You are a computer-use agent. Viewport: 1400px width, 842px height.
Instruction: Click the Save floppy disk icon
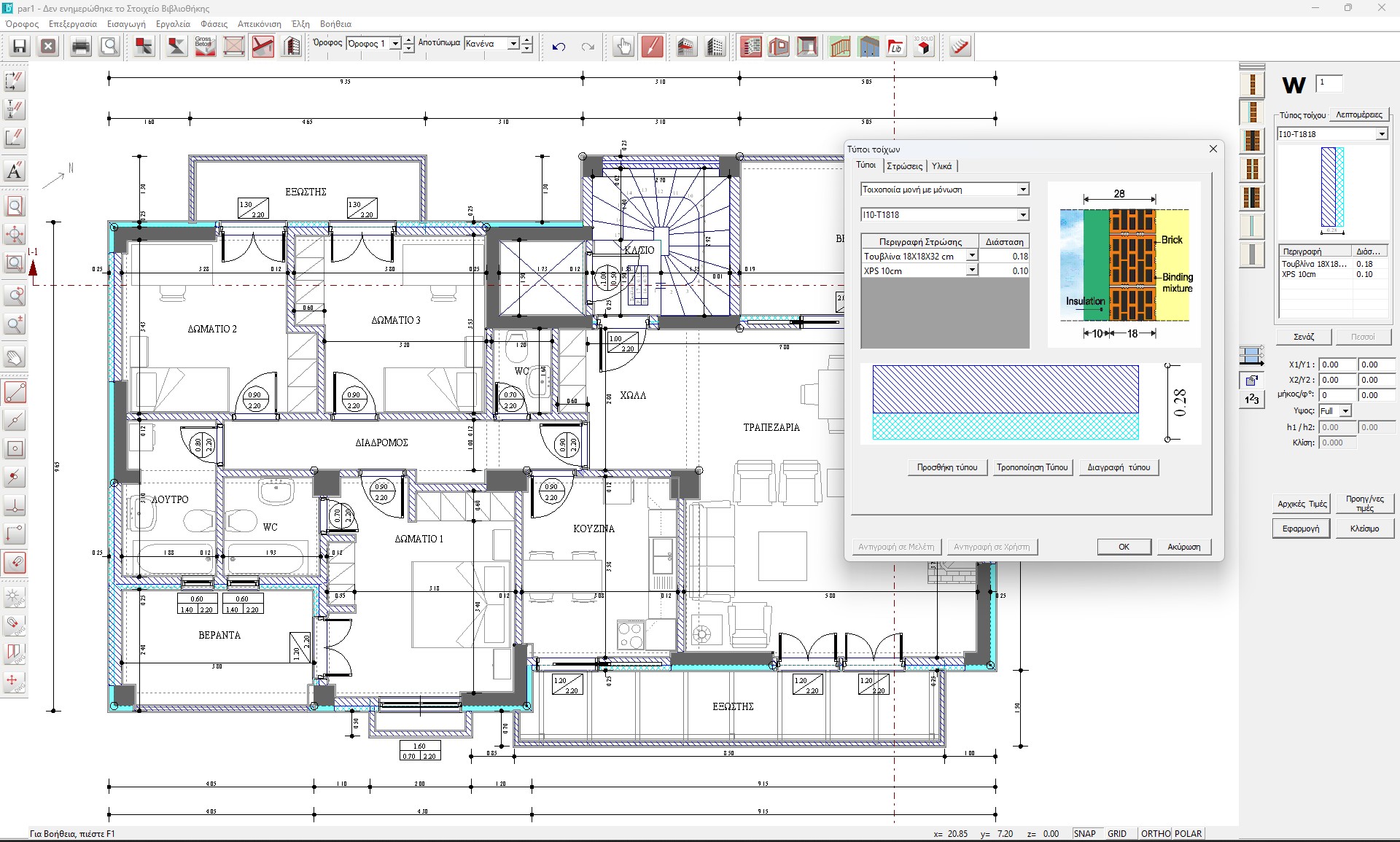coord(20,47)
